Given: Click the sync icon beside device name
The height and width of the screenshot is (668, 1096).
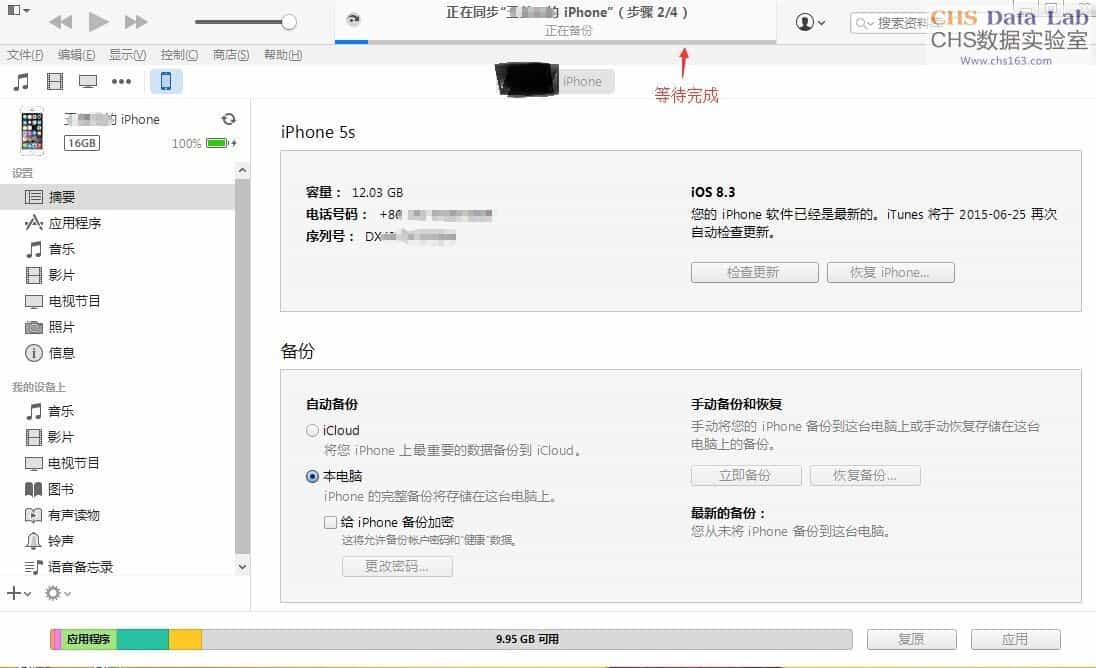Looking at the screenshot, I should [x=229, y=119].
